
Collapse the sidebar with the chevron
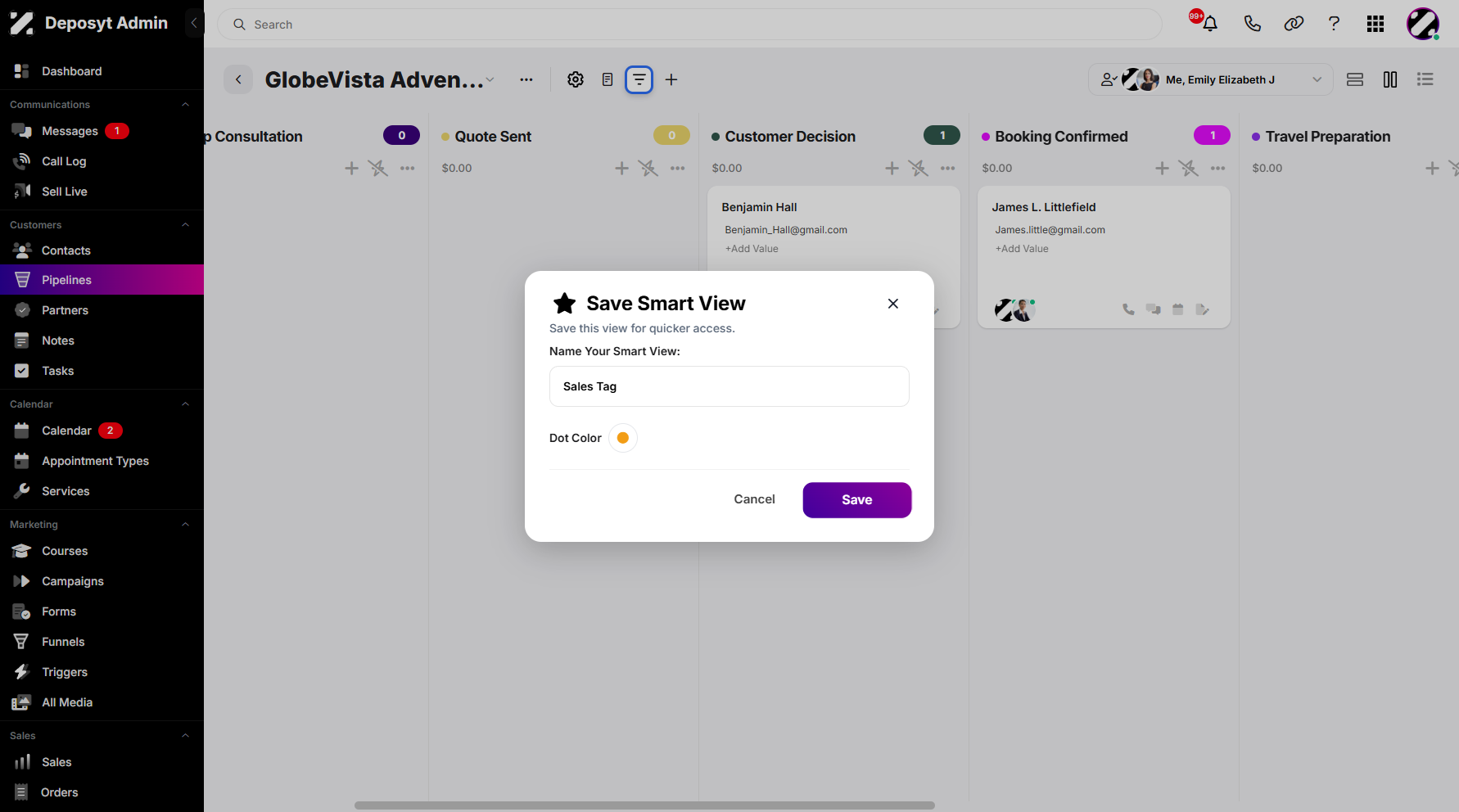(x=194, y=23)
